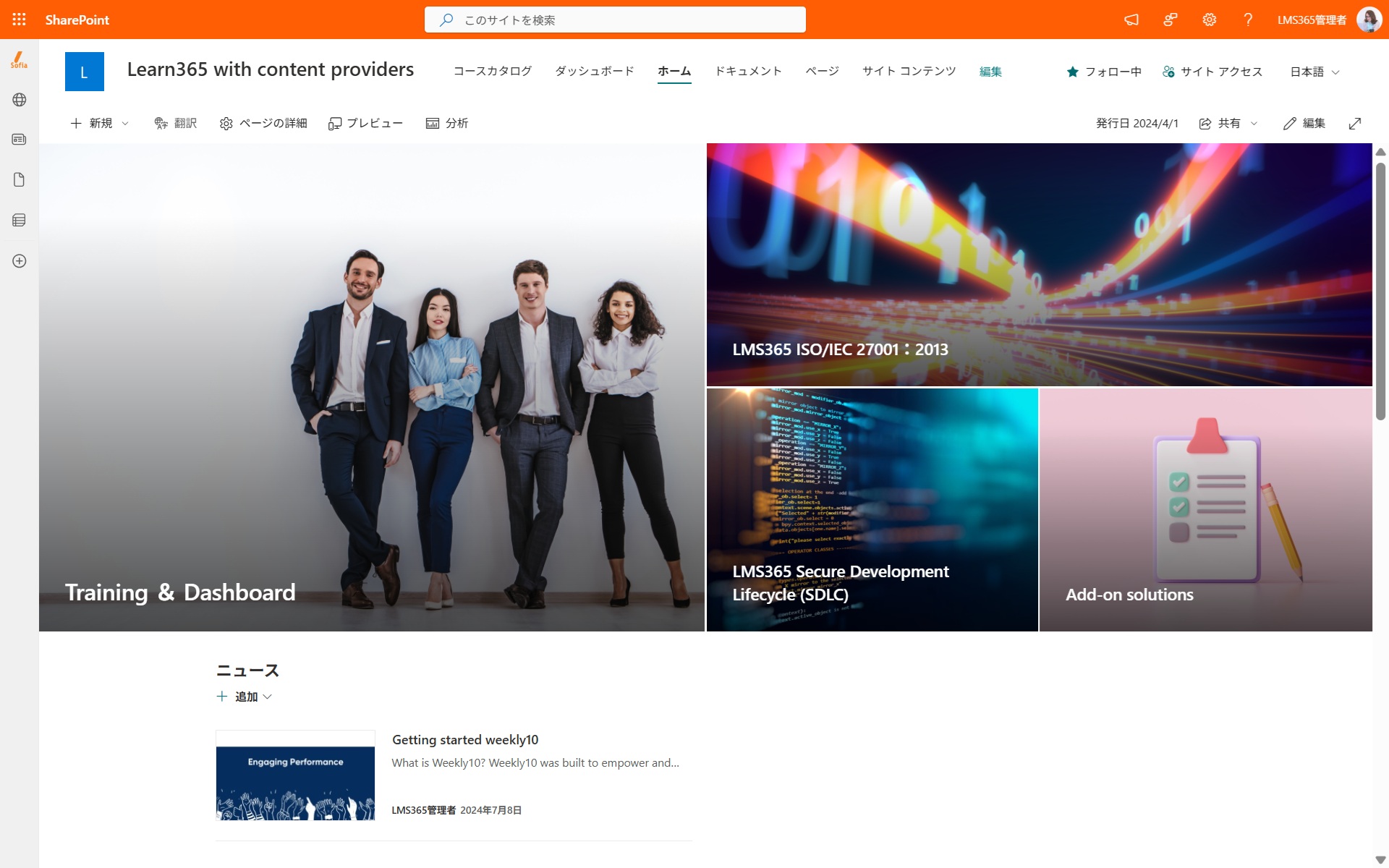Click the 発行日 2024/4/1 published date

[1137, 124]
